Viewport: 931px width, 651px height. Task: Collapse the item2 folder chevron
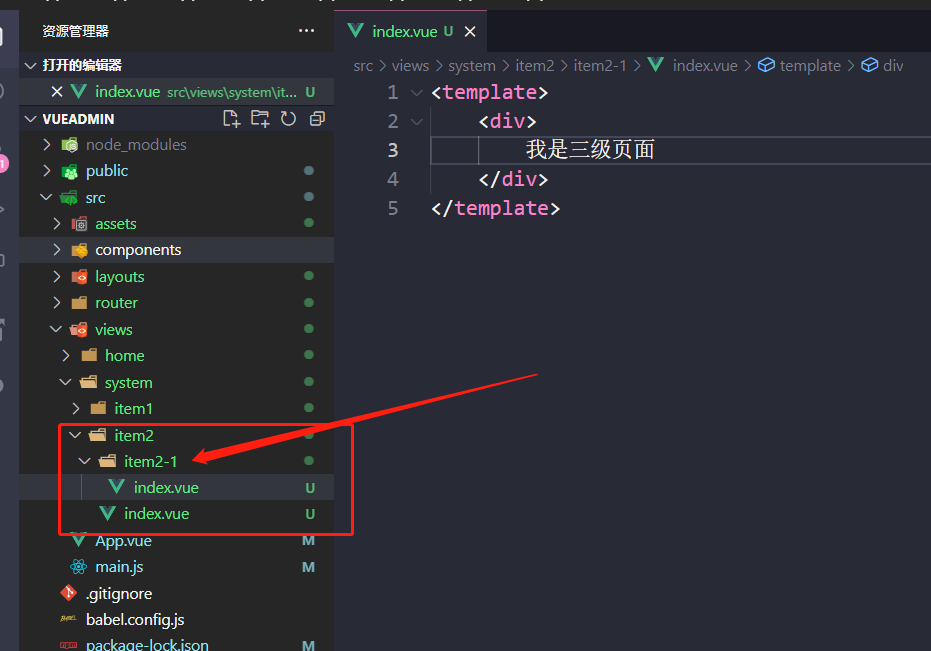75,435
